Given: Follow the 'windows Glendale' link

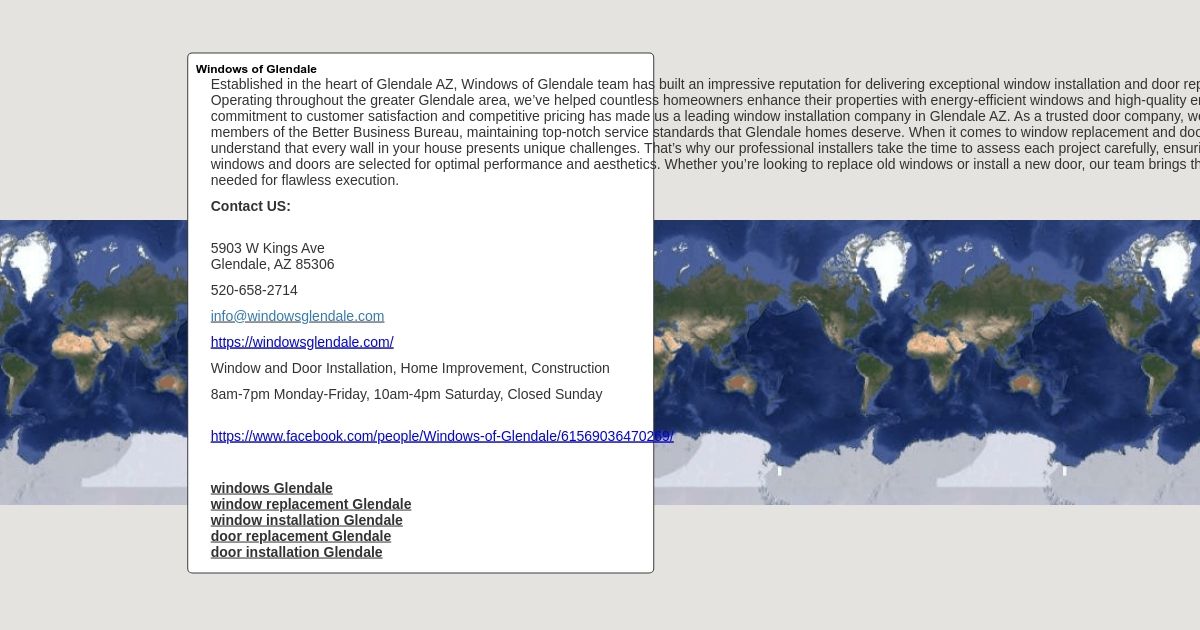Looking at the screenshot, I should pyautogui.click(x=271, y=488).
